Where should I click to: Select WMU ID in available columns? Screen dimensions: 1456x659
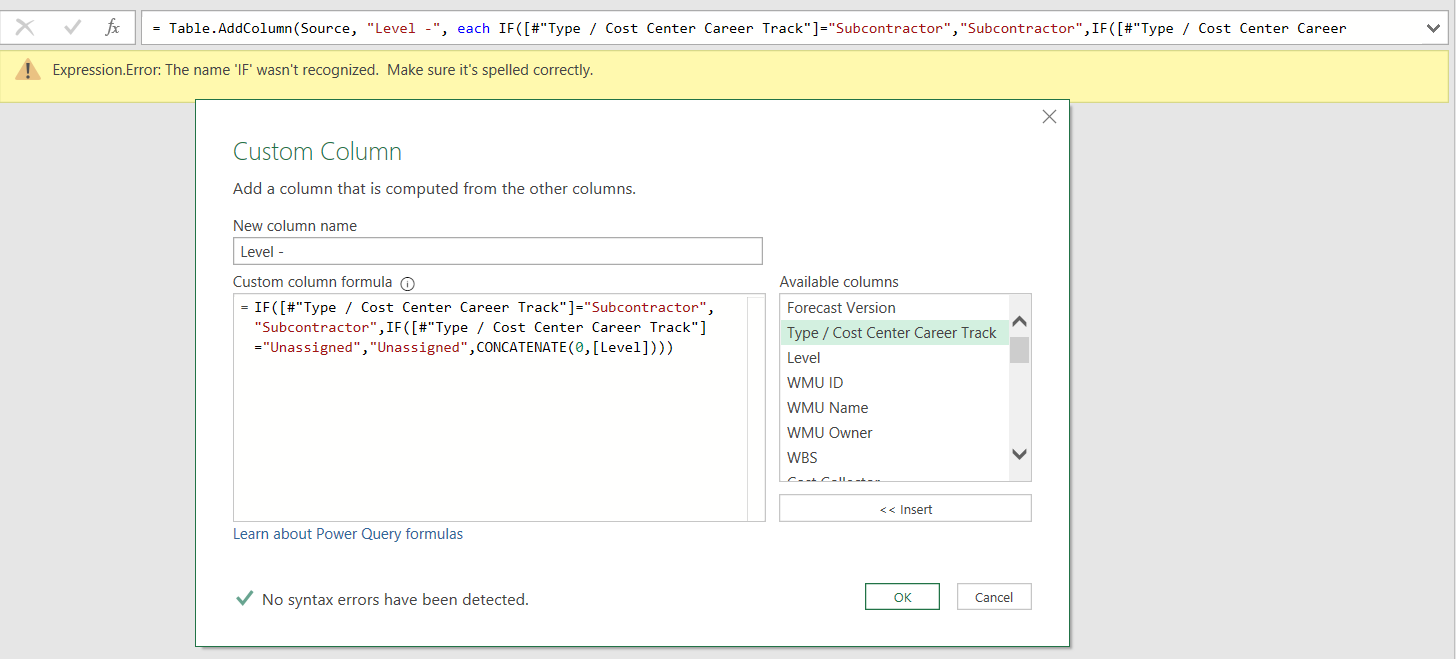[895, 383]
